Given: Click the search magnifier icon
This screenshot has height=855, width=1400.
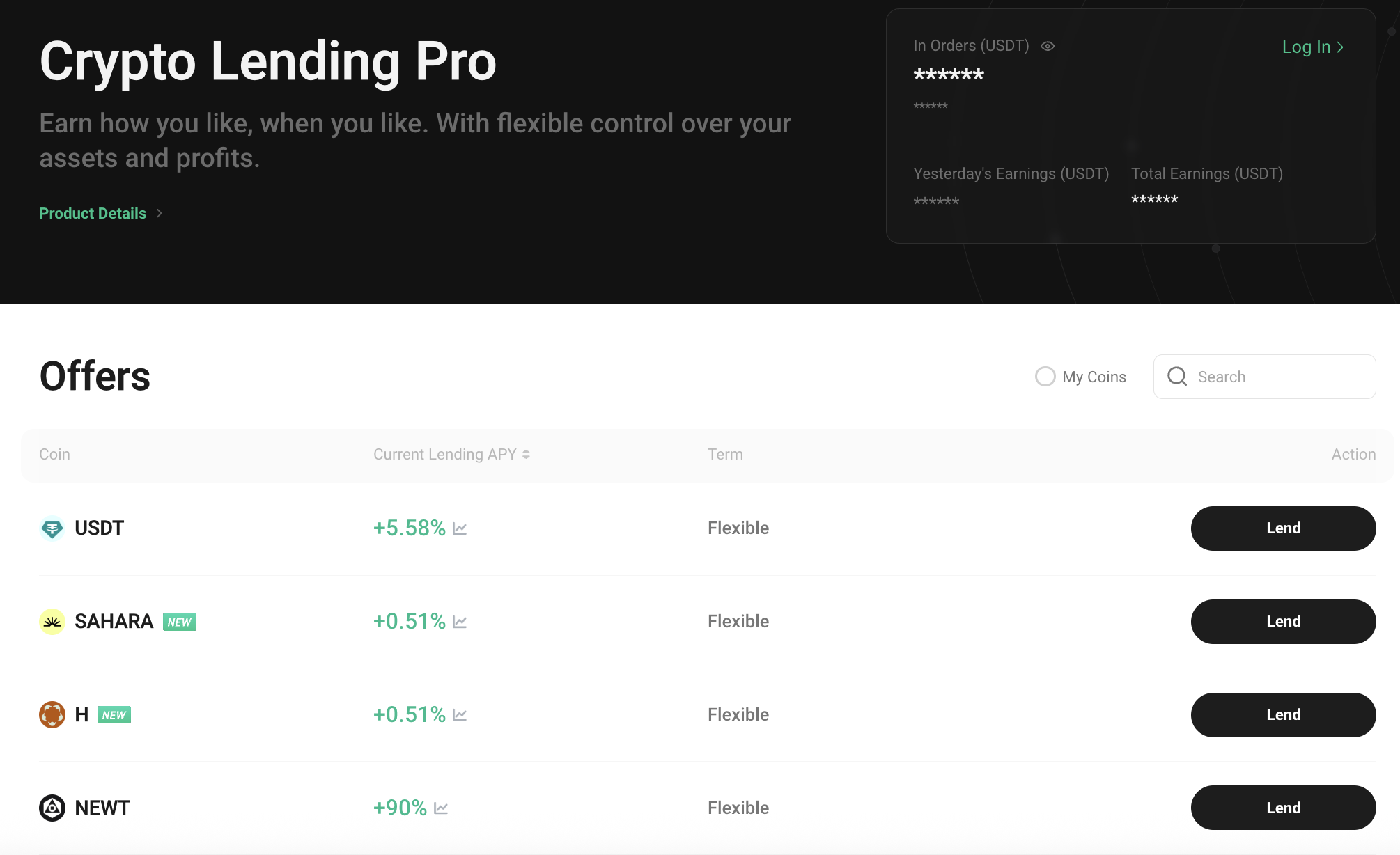Looking at the screenshot, I should 1177,377.
